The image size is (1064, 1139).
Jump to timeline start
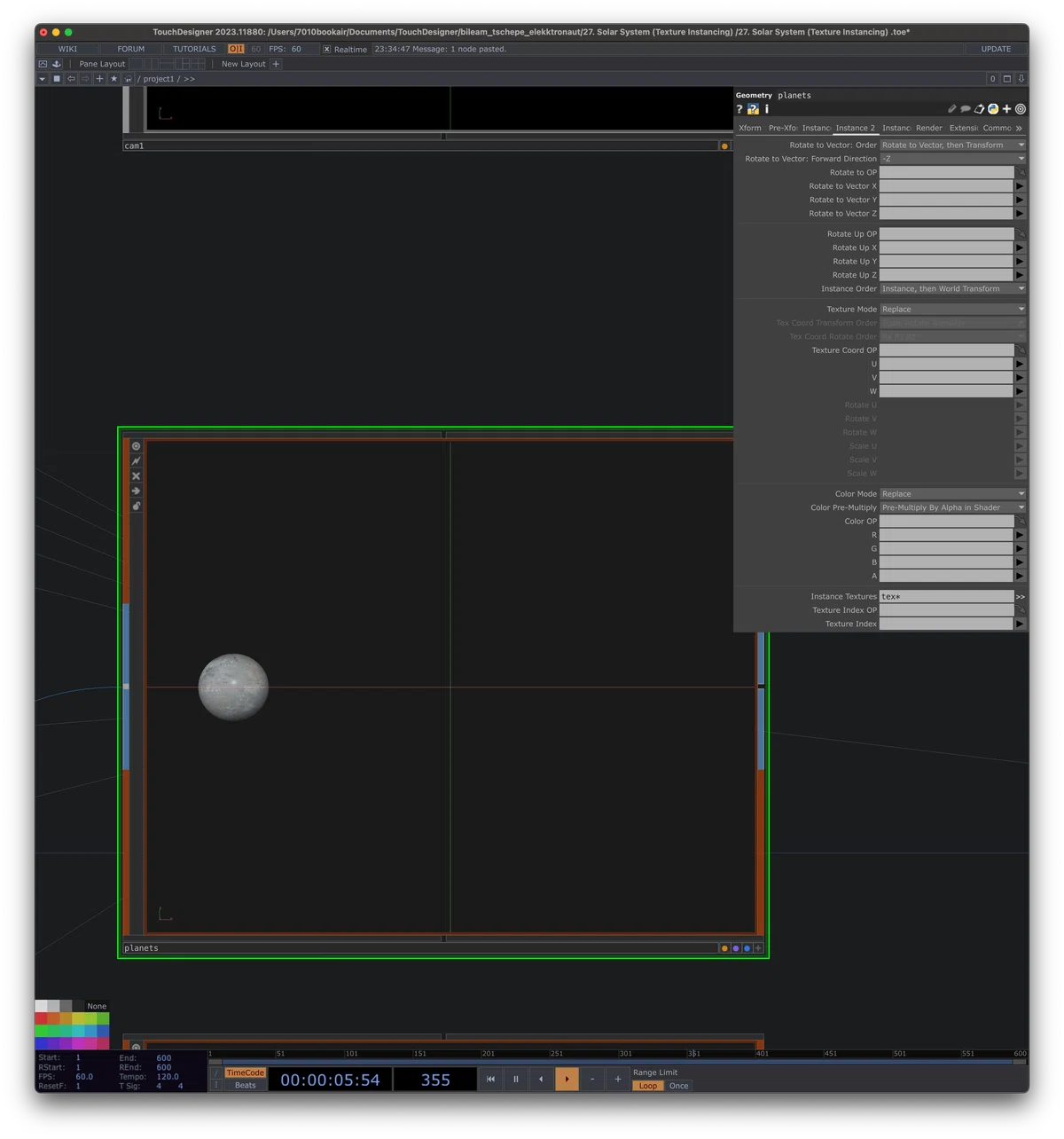(x=490, y=1080)
